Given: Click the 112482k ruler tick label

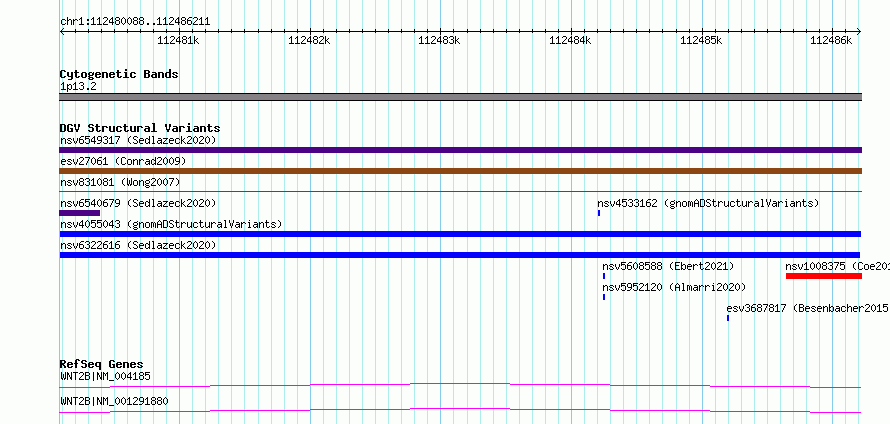Looking at the screenshot, I should (x=309, y=40).
